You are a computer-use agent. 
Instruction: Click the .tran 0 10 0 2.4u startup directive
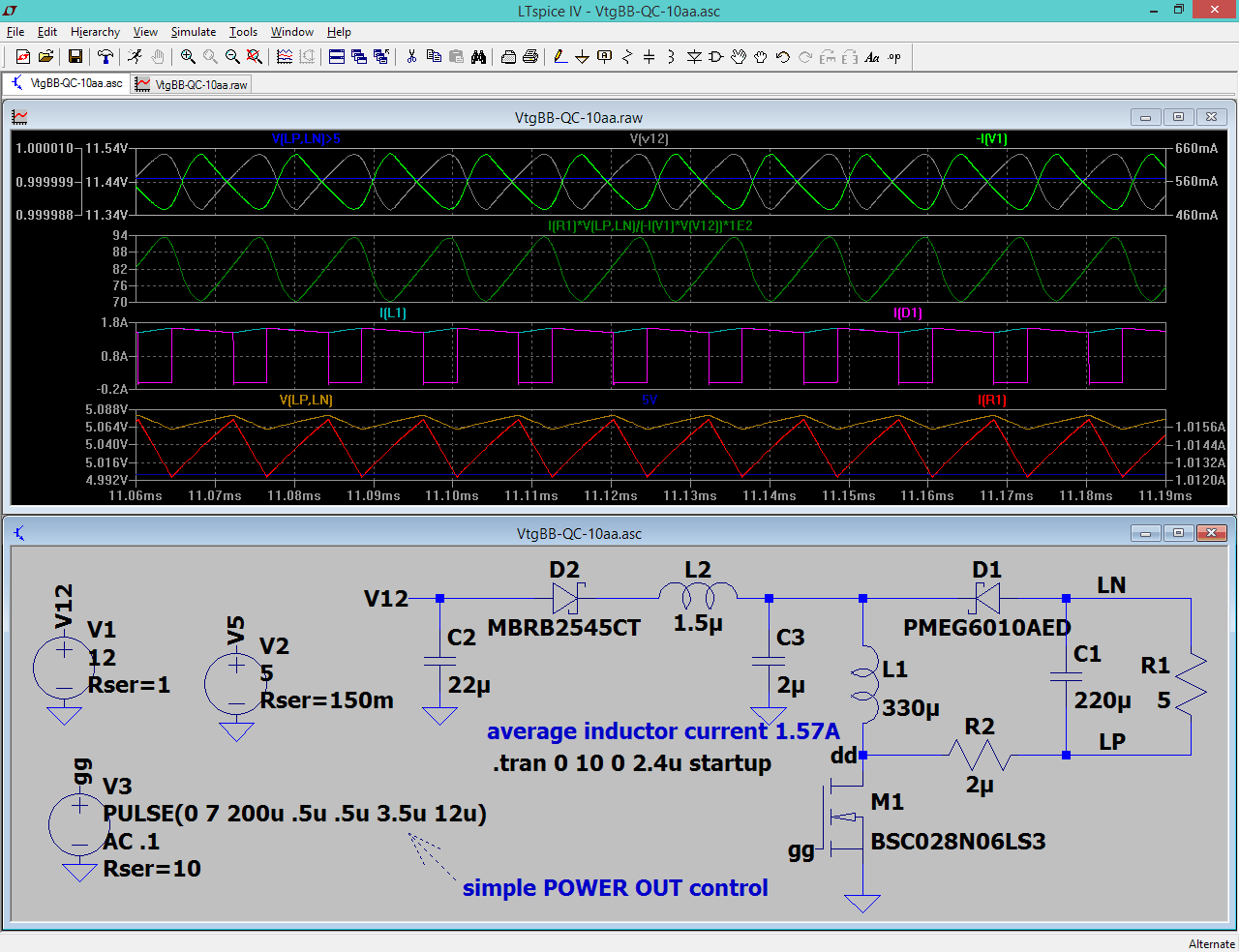click(x=632, y=763)
